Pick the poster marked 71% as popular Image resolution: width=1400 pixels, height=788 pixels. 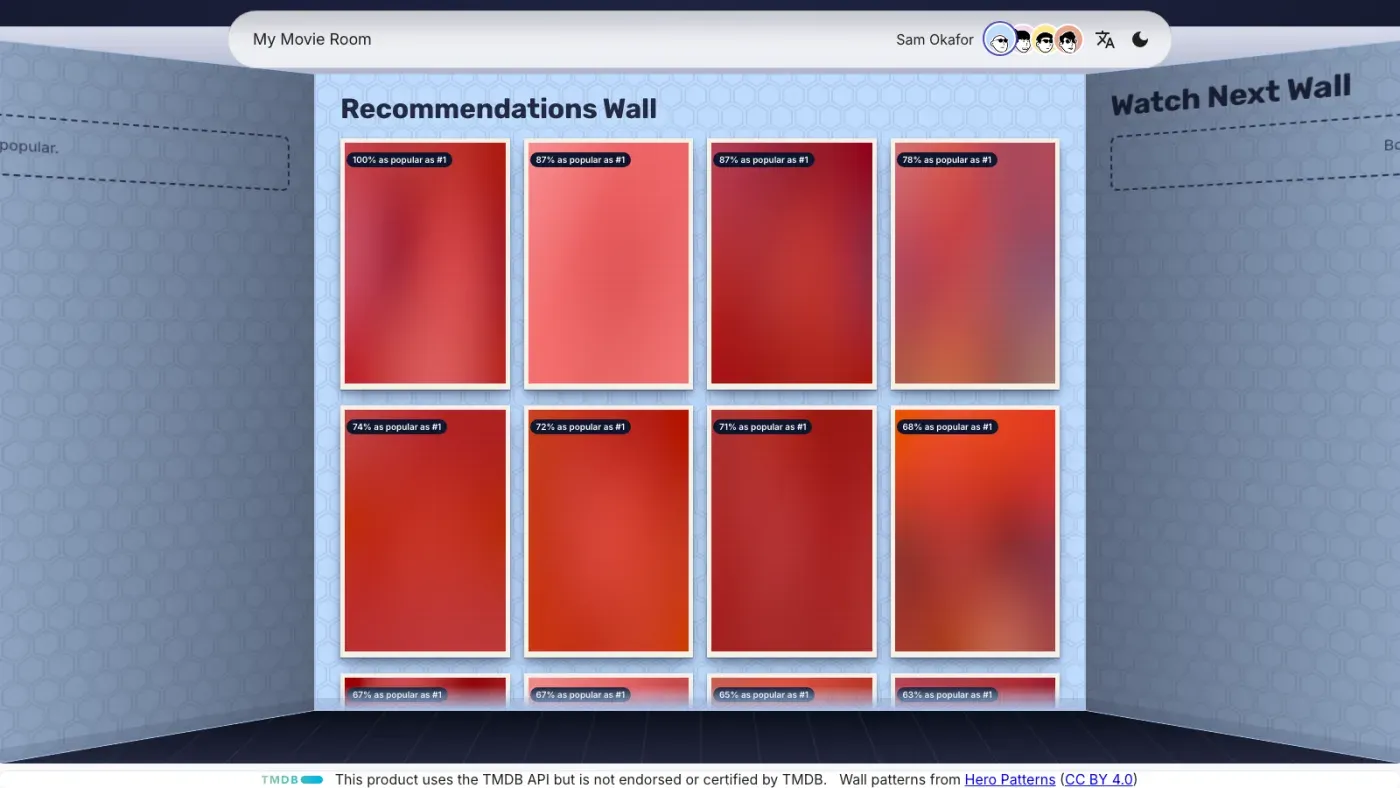click(792, 531)
